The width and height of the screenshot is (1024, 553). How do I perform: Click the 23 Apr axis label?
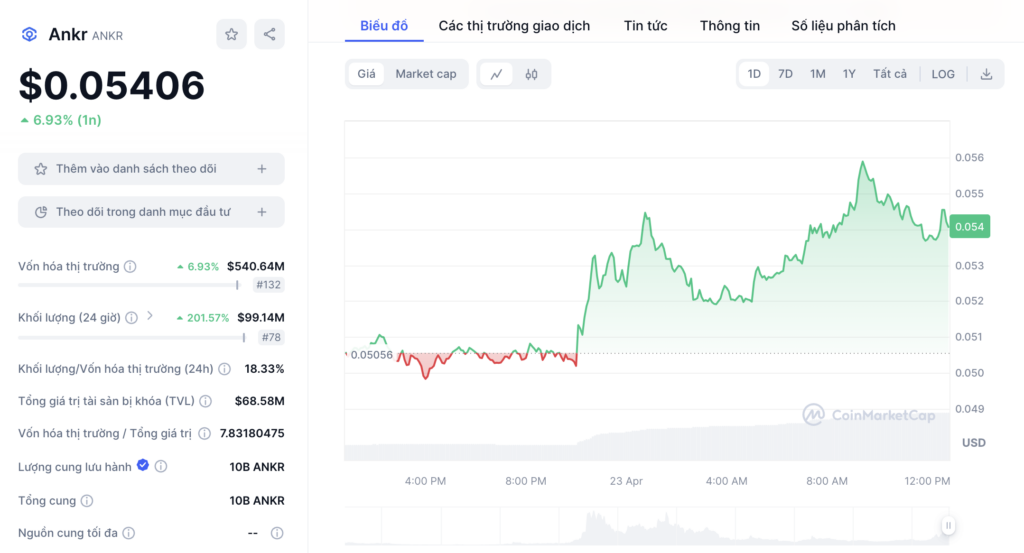pos(626,481)
